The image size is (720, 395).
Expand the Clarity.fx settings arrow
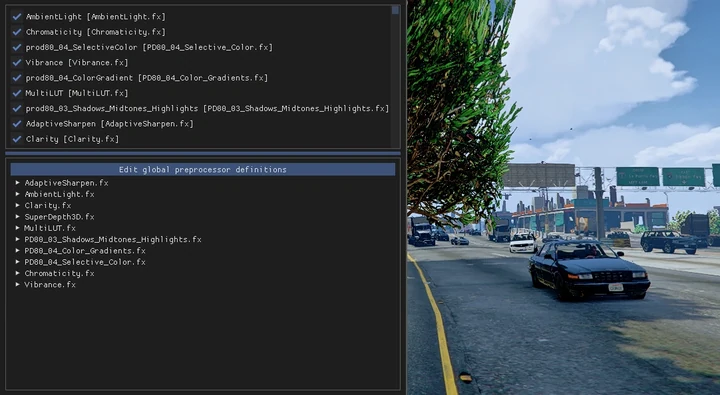(x=17, y=205)
